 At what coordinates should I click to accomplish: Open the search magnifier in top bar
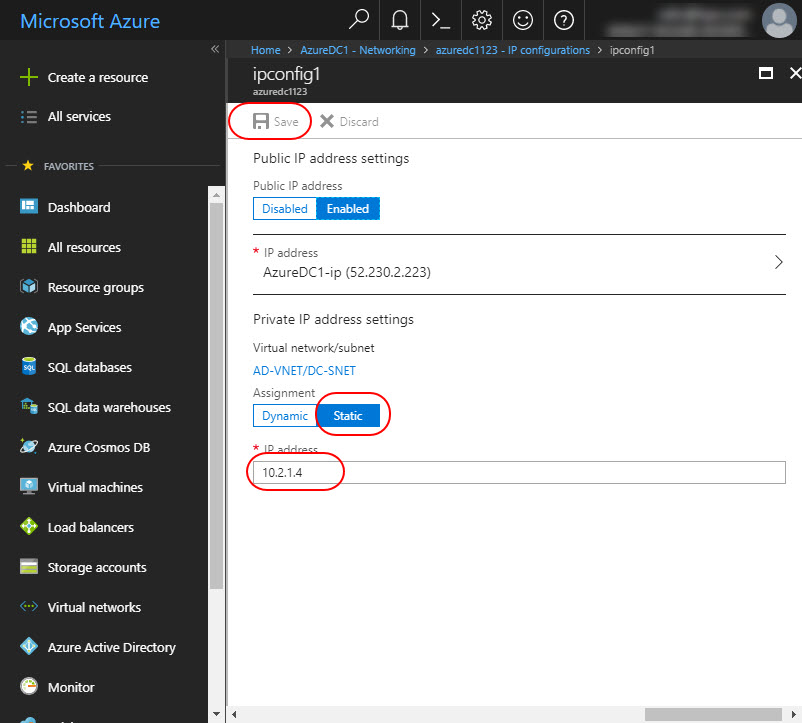pyautogui.click(x=359, y=20)
